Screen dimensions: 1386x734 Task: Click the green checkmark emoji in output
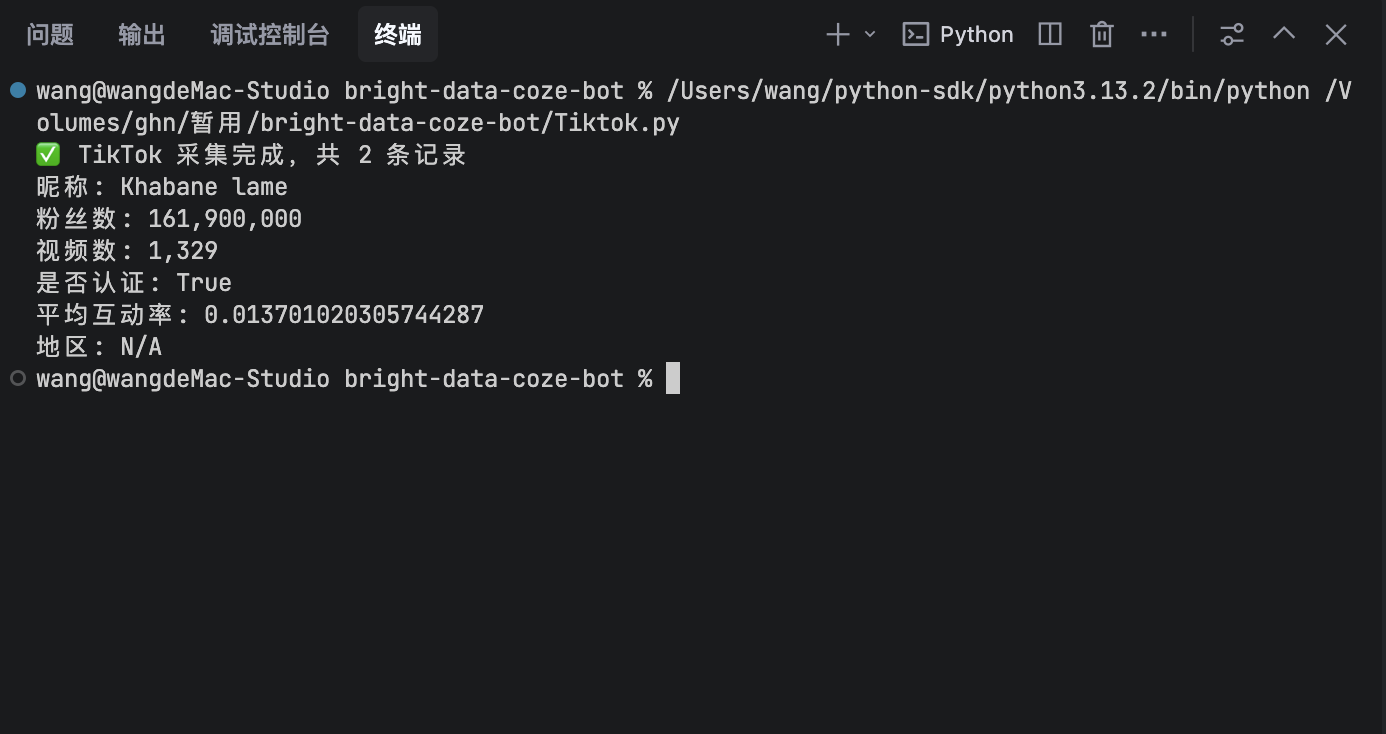coord(48,155)
